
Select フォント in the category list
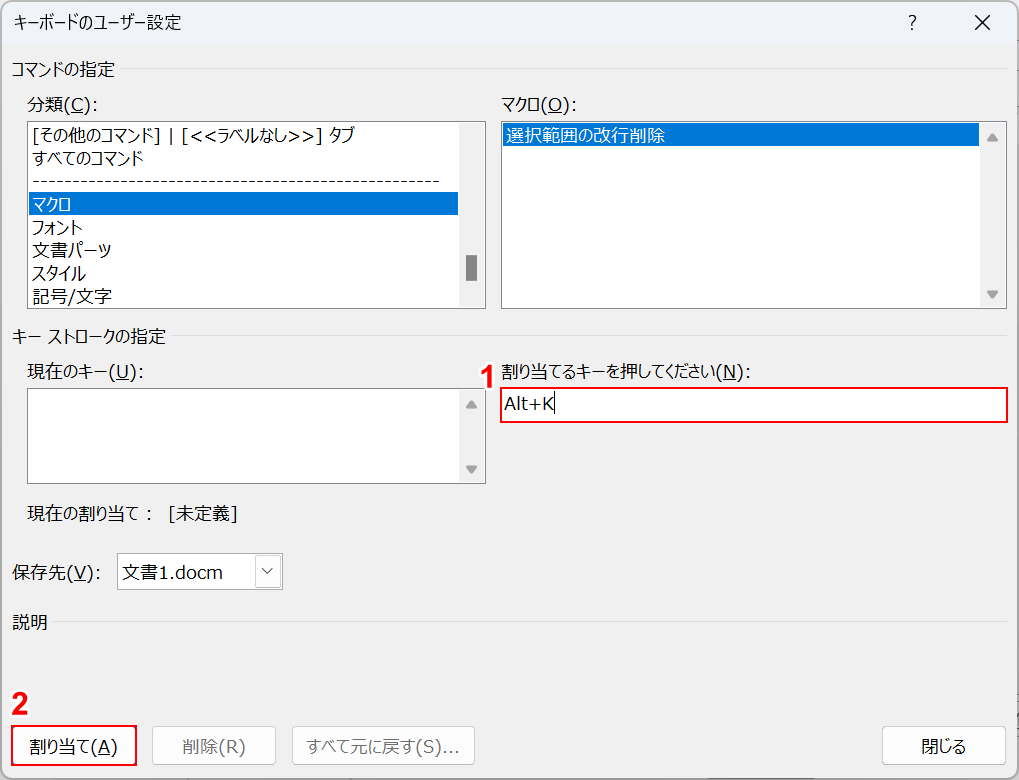[243, 228]
